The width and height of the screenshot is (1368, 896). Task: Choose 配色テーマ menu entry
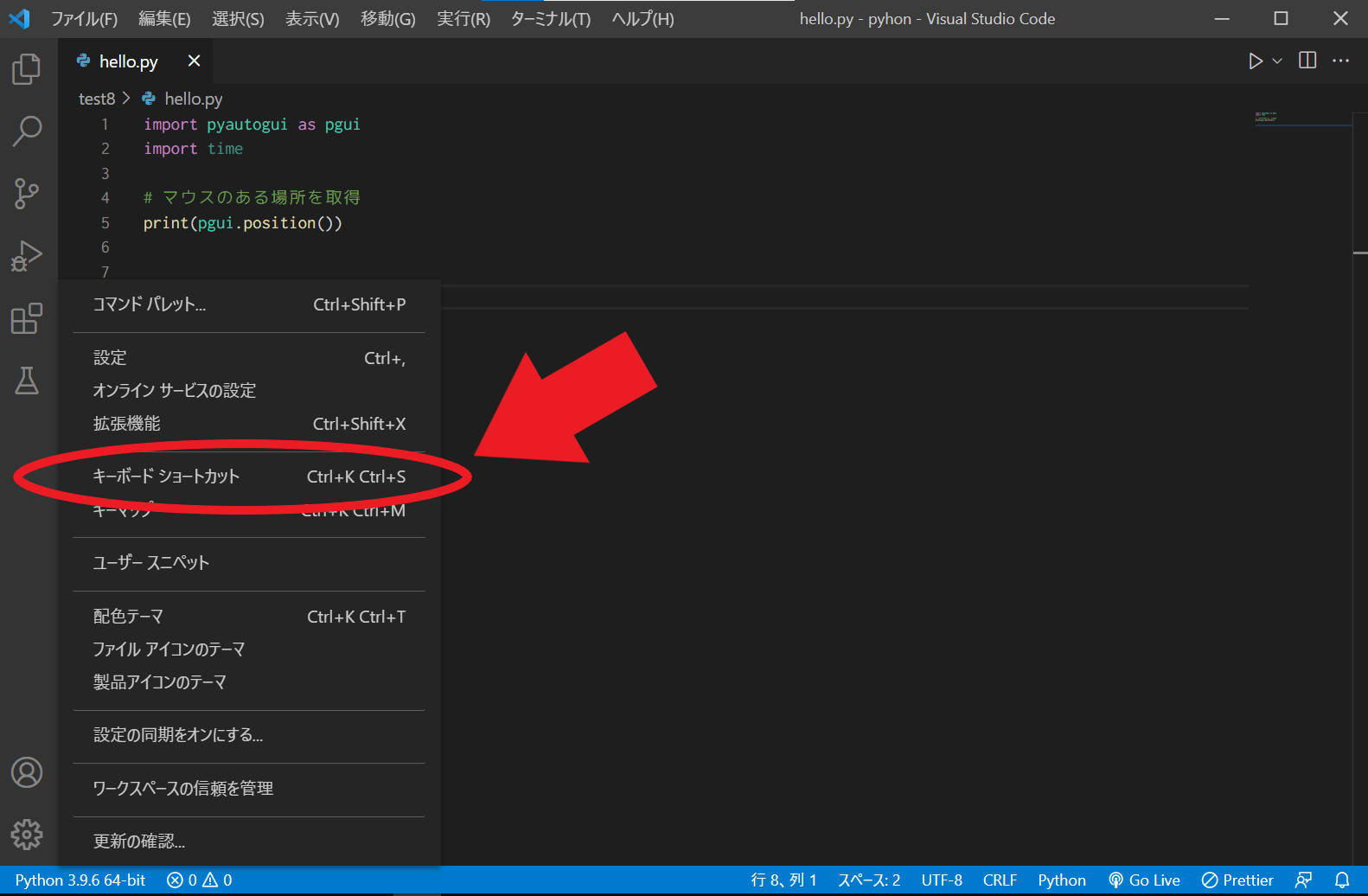(x=249, y=617)
